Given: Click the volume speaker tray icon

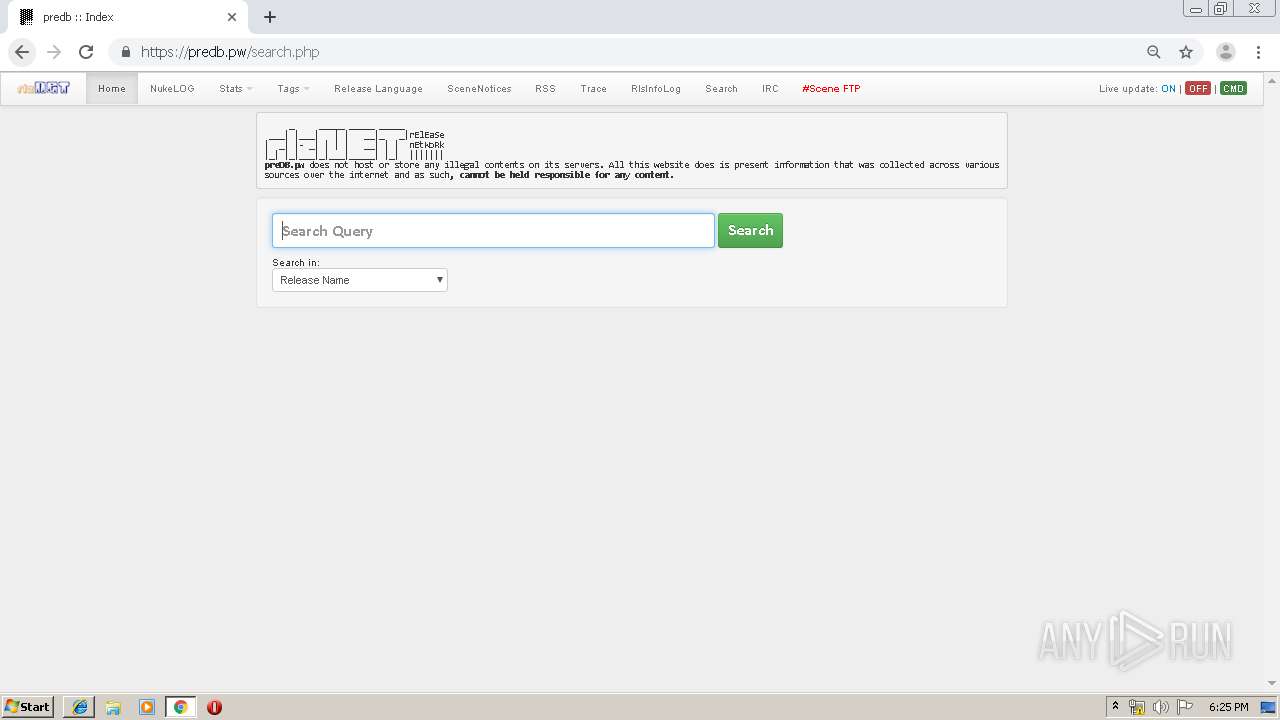Looking at the screenshot, I should (x=1160, y=707).
